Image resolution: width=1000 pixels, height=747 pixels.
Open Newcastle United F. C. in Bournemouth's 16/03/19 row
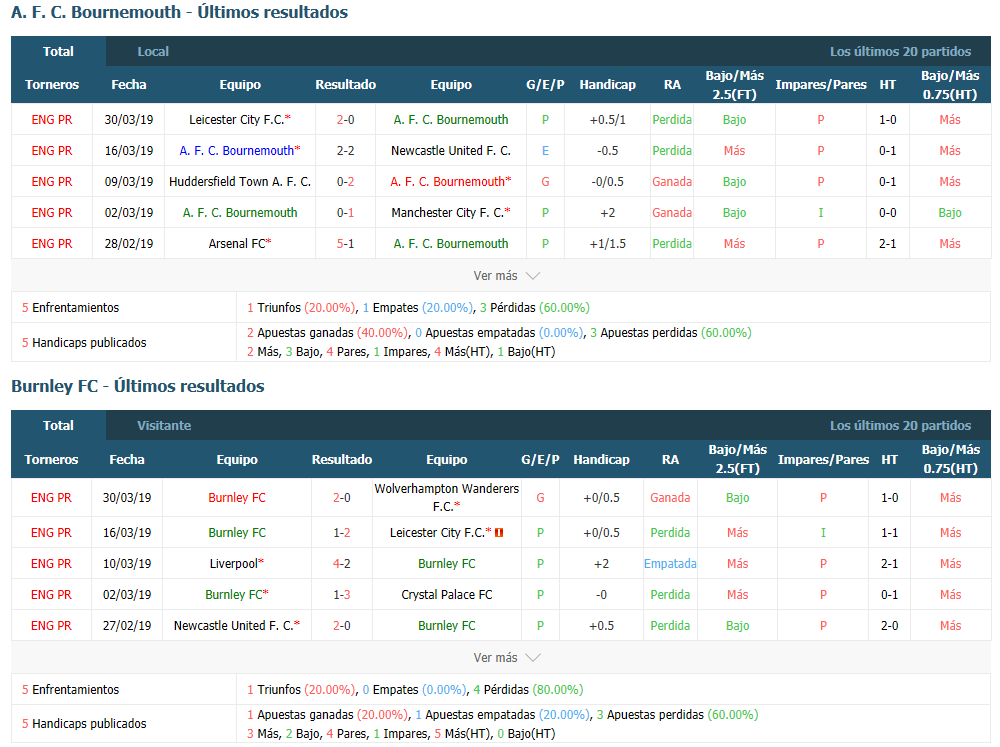pos(451,151)
